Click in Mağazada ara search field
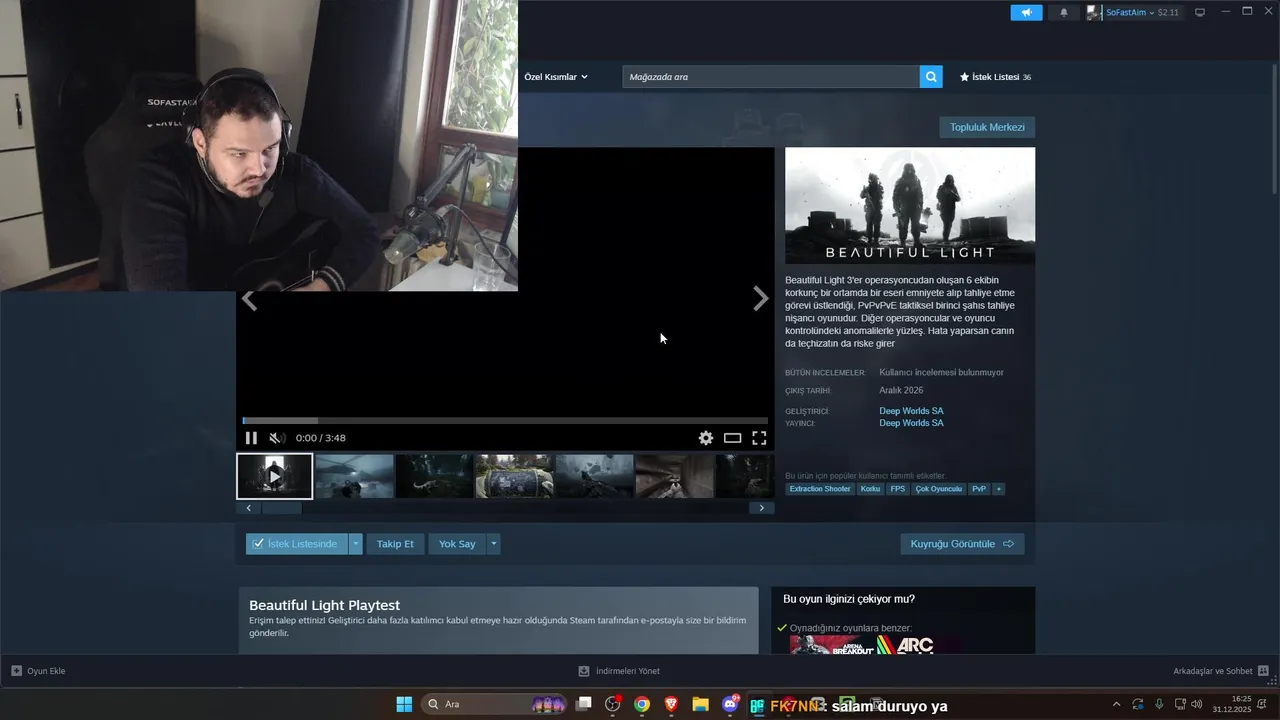1280x720 pixels. click(771, 77)
